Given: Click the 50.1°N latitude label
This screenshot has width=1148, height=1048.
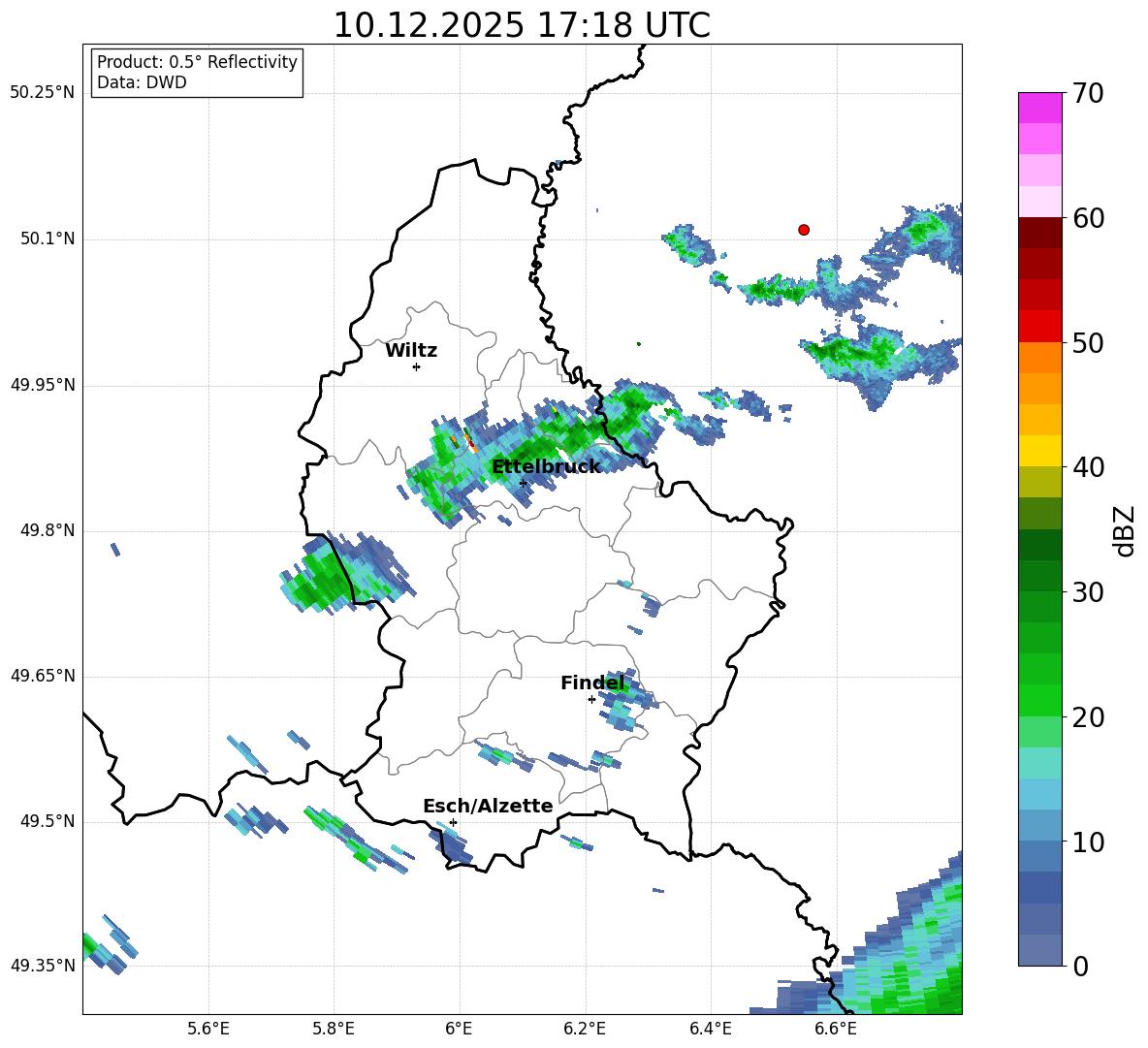Looking at the screenshot, I should (x=48, y=239).
